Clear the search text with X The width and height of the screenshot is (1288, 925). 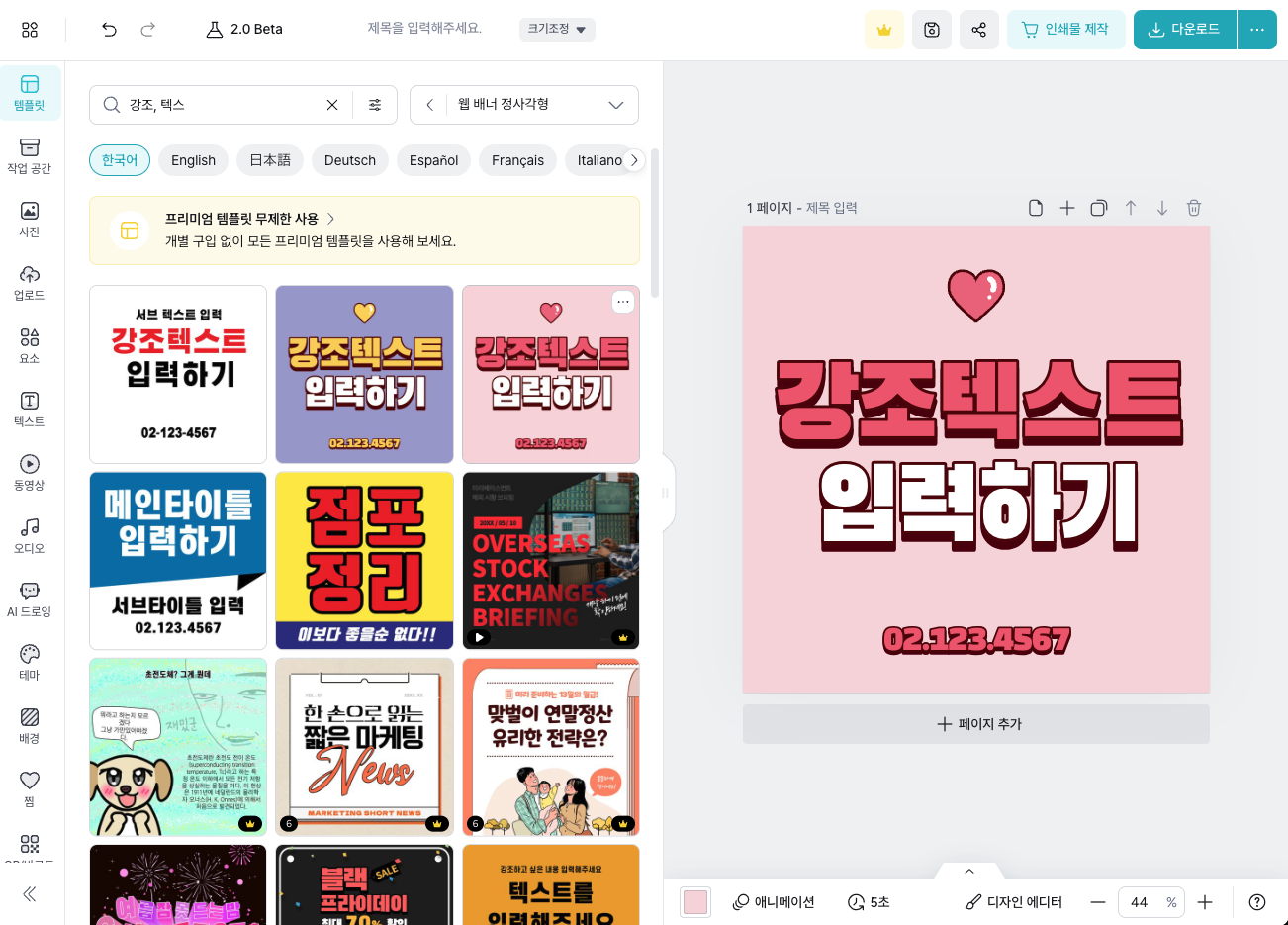pos(332,105)
